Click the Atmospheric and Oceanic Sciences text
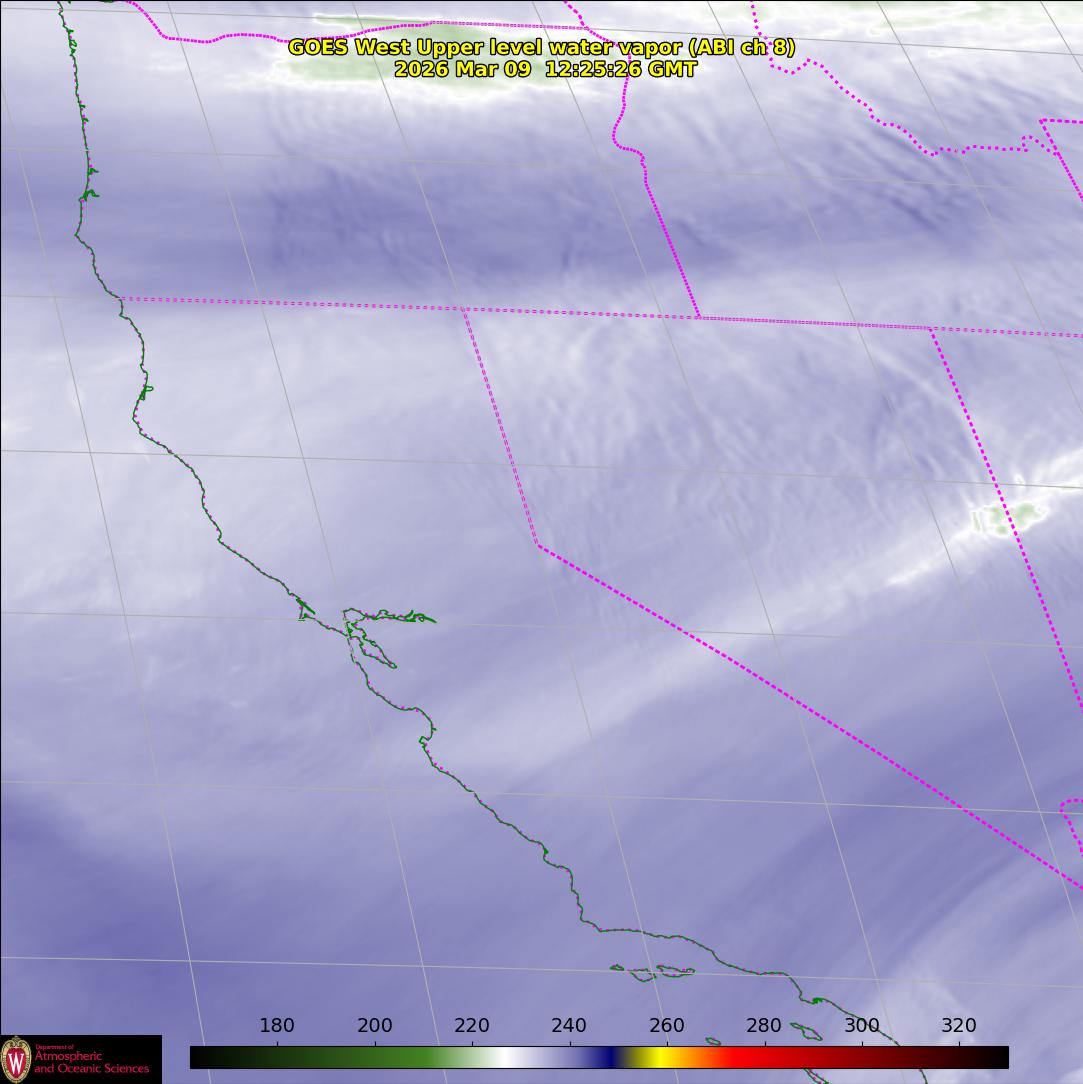The height and width of the screenshot is (1084, 1083). (x=92, y=1061)
